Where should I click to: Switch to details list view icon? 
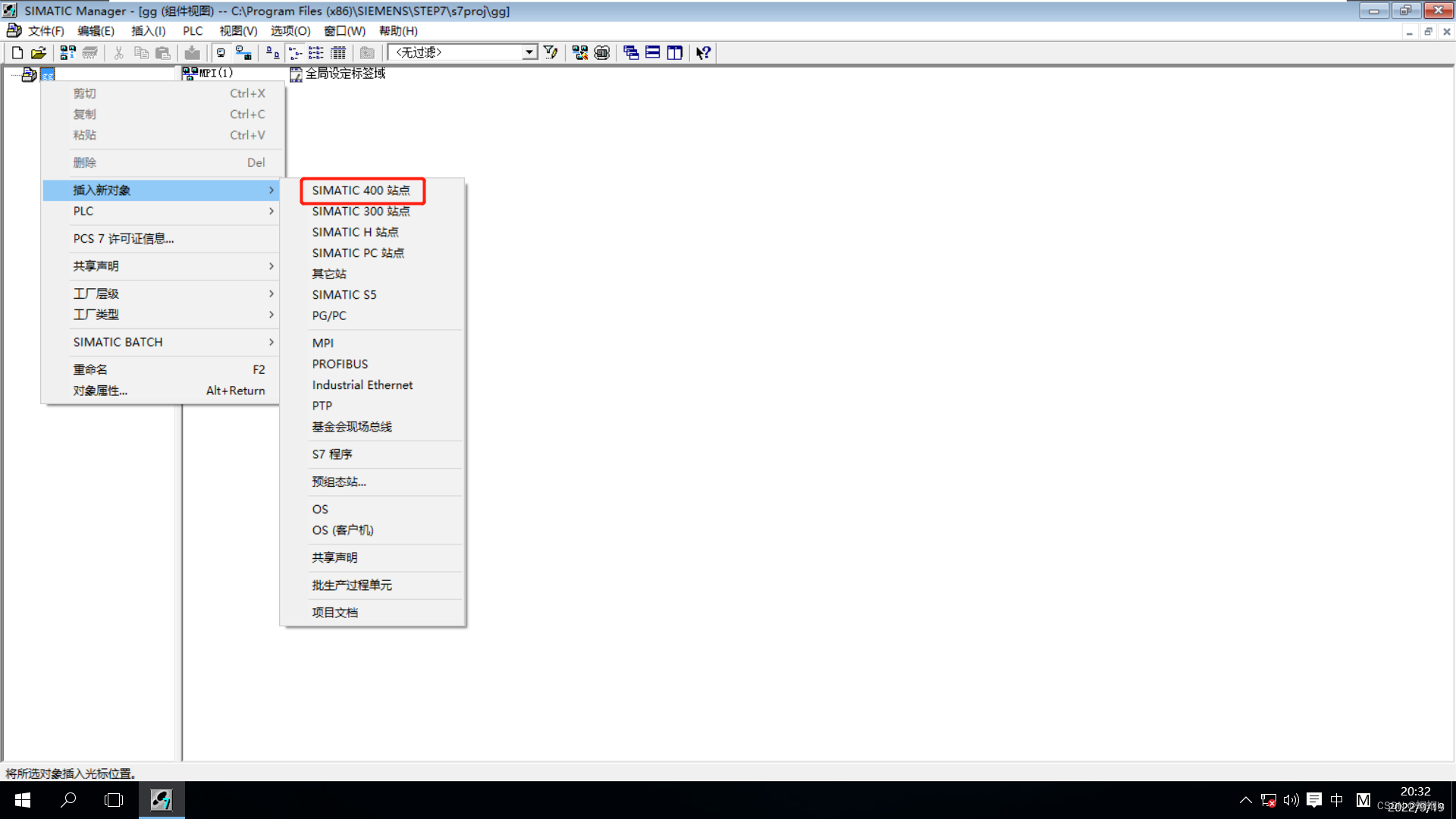(338, 52)
